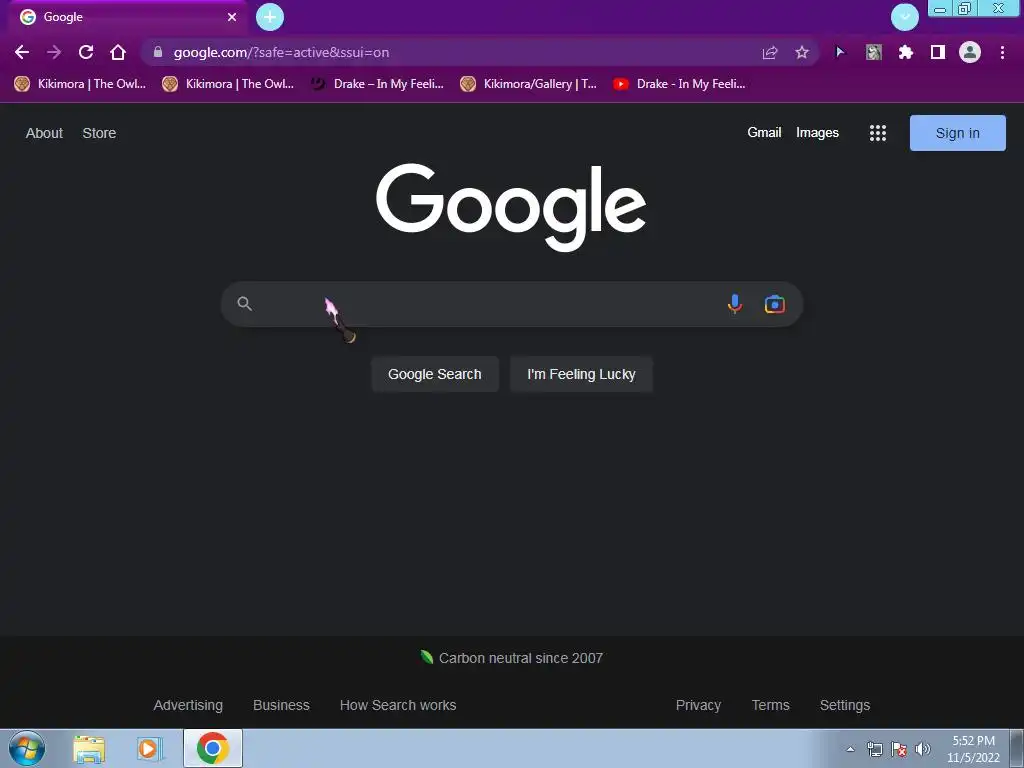This screenshot has height=768, width=1024.
Task: Open How Search works link
Action: 398,705
